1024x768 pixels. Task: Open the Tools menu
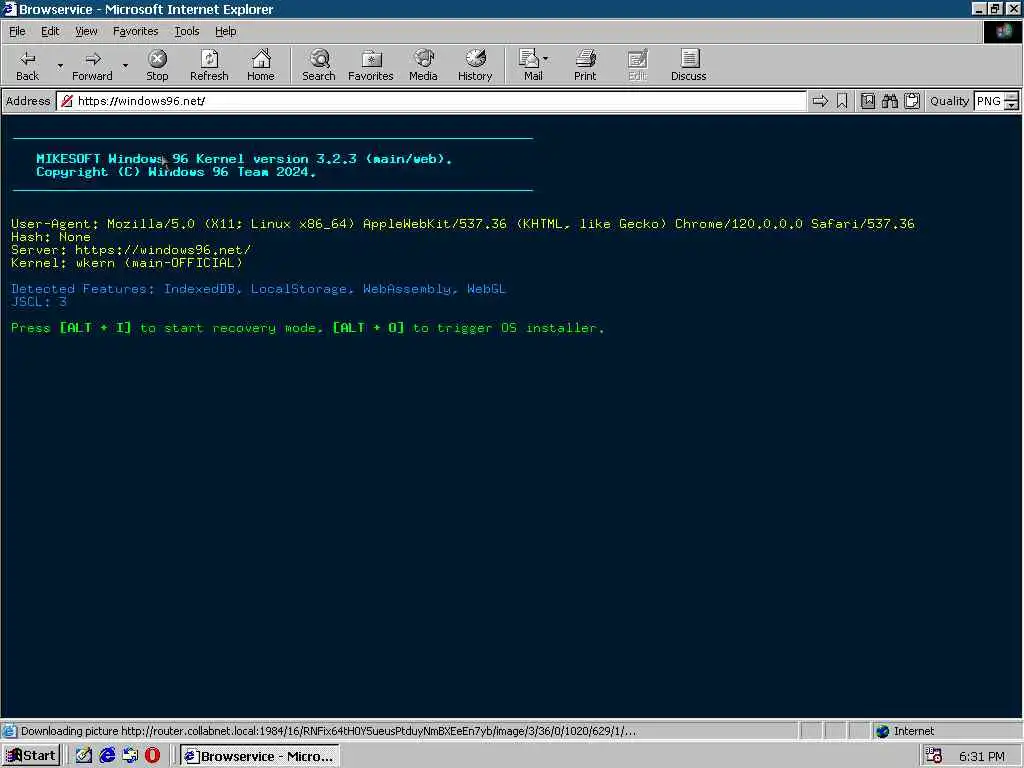point(187,31)
